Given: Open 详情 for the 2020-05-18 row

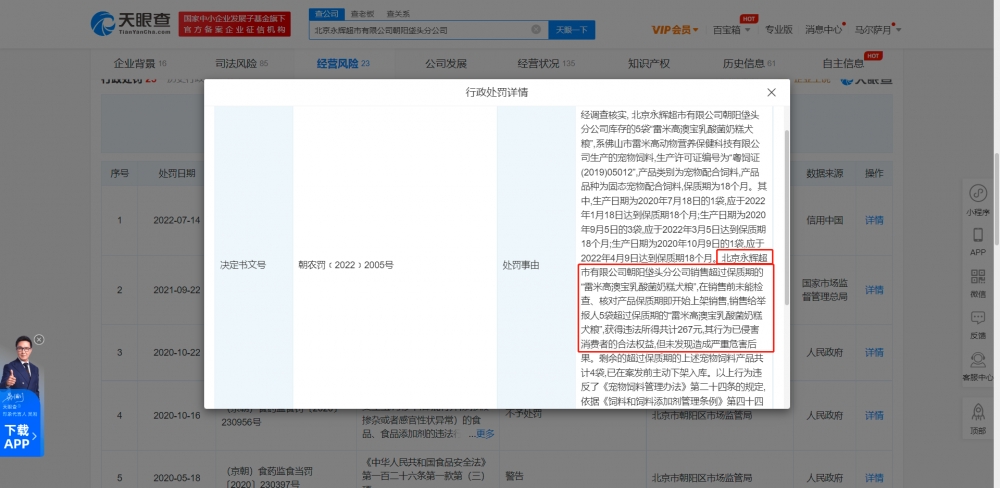Looking at the screenshot, I should 874,477.
